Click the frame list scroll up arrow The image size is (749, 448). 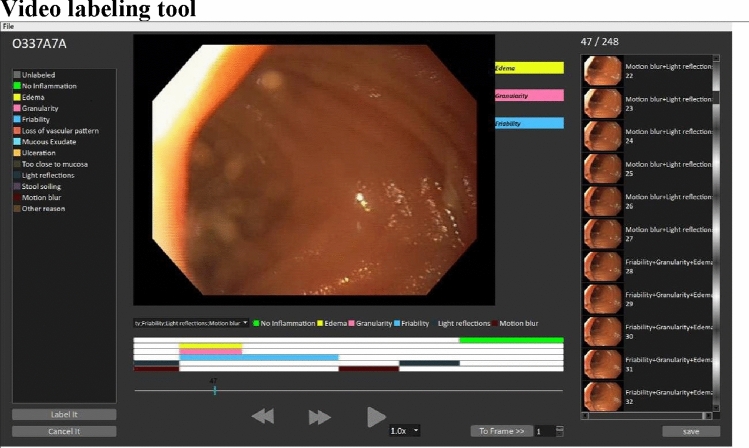716,58
